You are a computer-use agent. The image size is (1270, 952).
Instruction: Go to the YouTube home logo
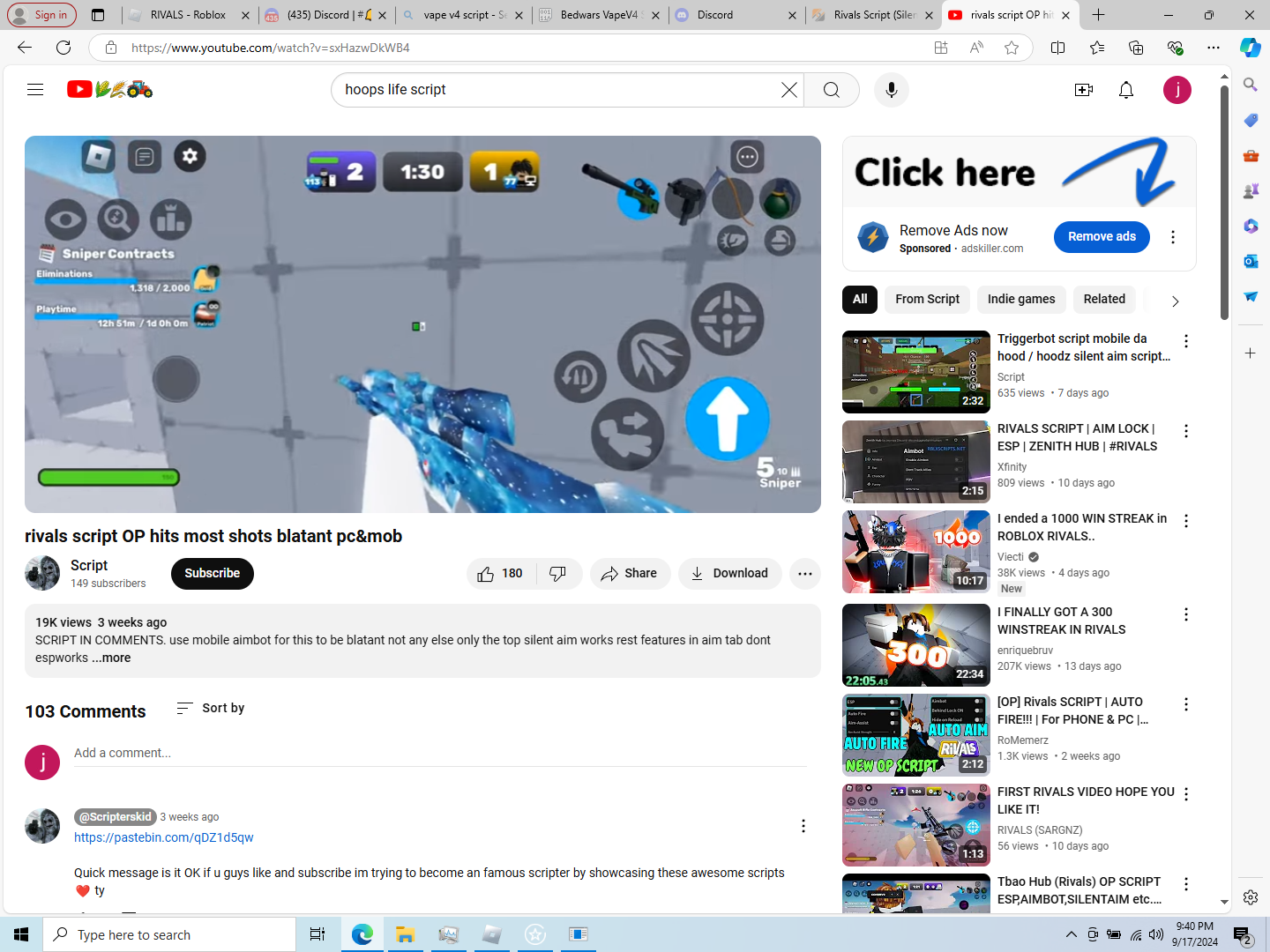[x=110, y=89]
